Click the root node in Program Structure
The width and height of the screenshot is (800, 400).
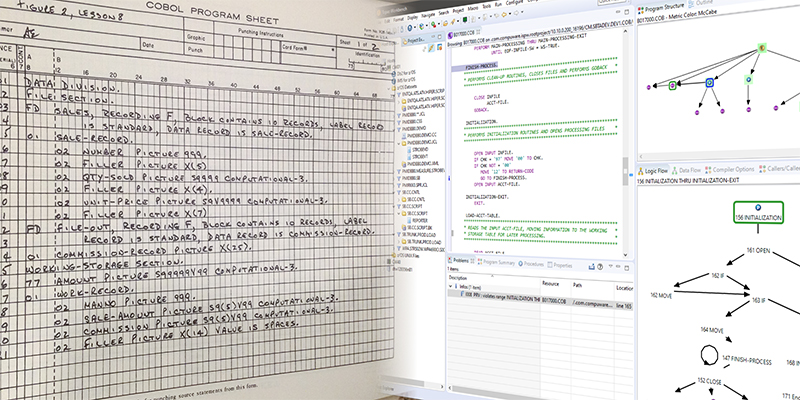(761, 47)
